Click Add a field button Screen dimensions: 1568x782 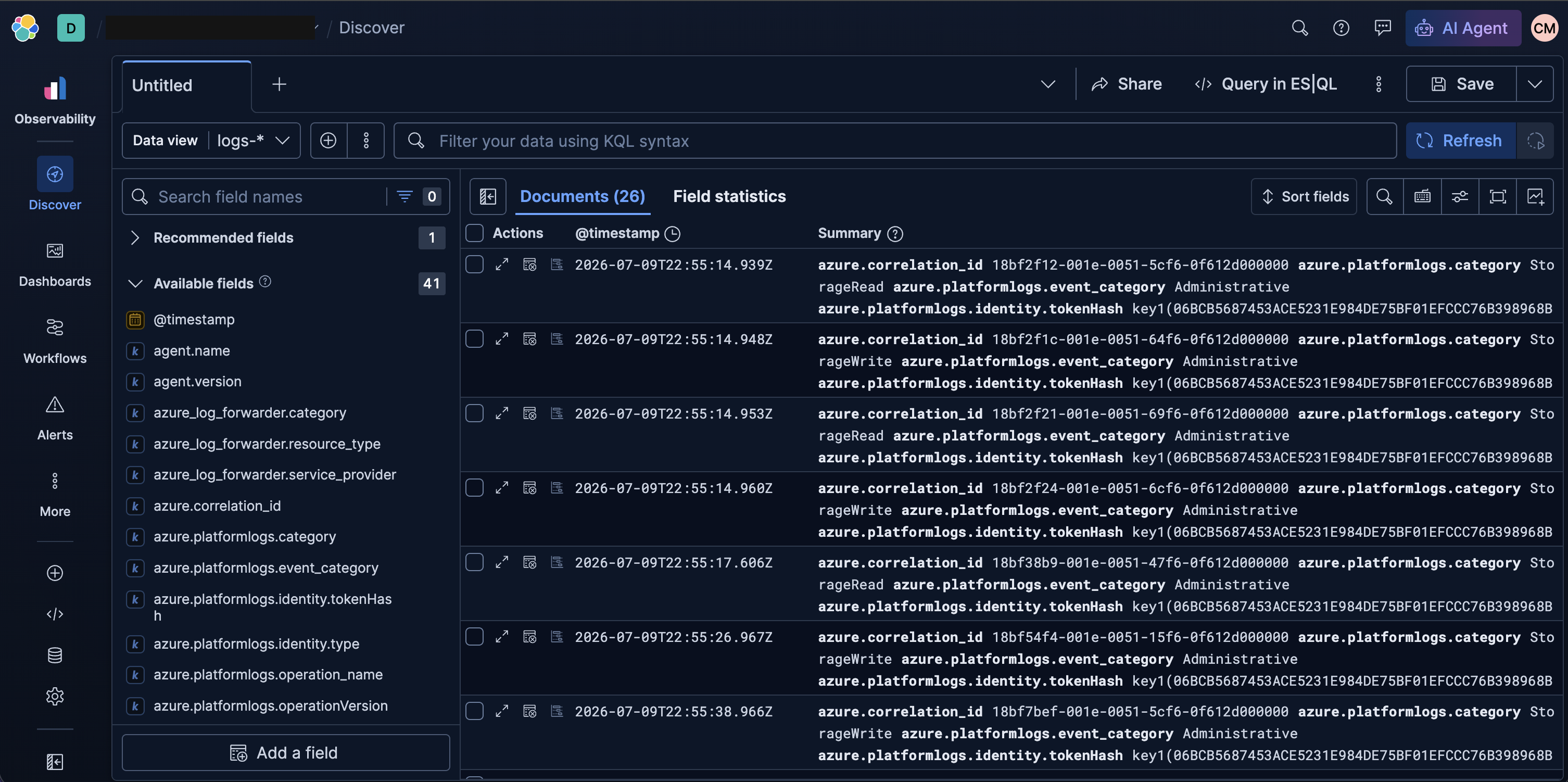(285, 753)
